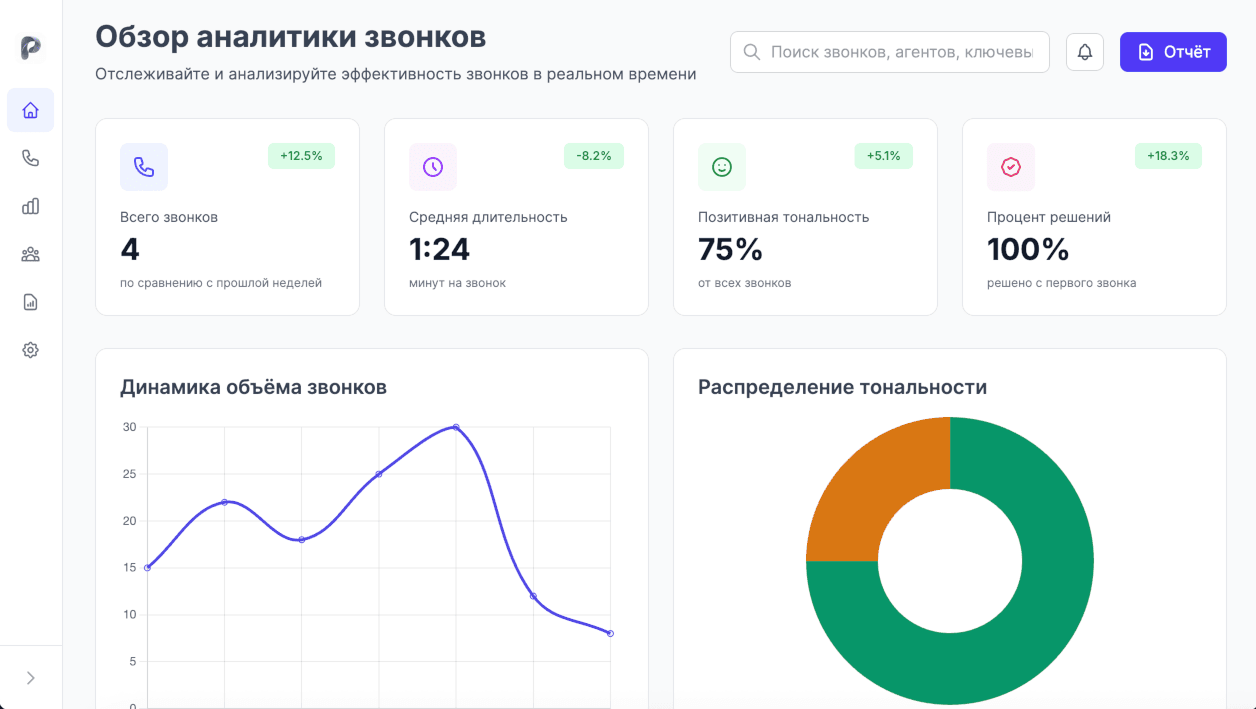The width and height of the screenshot is (1256, 709).
Task: Click the P logo above the sidebar
Action: [30, 49]
